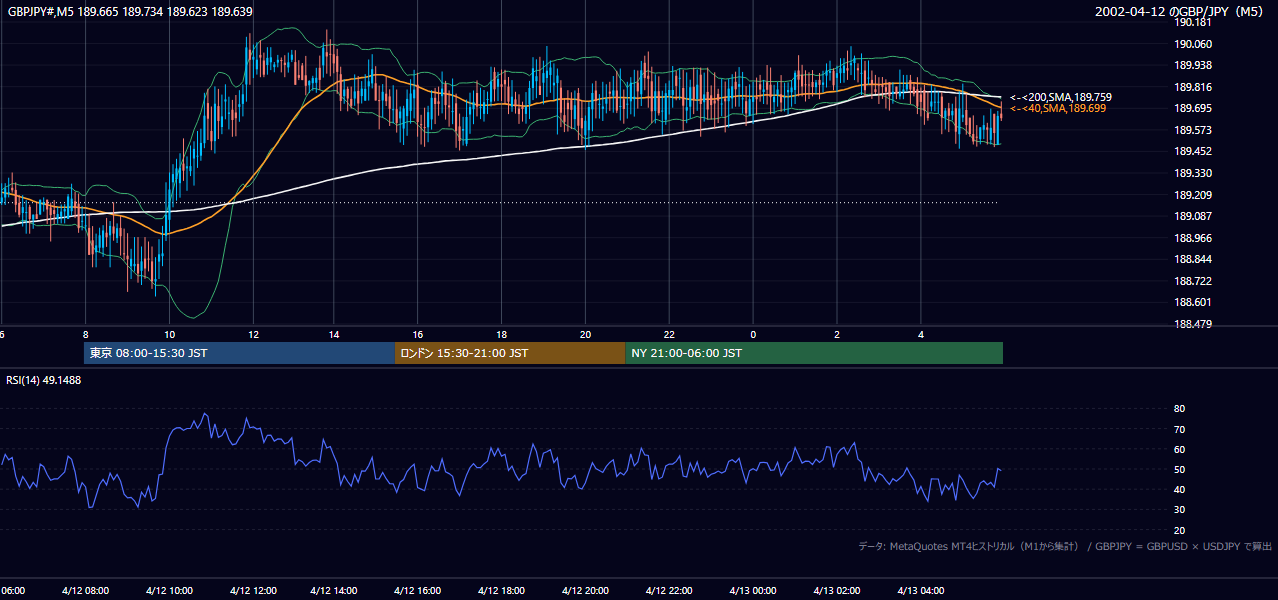Click the '<-<200,SMA,189.759' label

tap(1060, 97)
